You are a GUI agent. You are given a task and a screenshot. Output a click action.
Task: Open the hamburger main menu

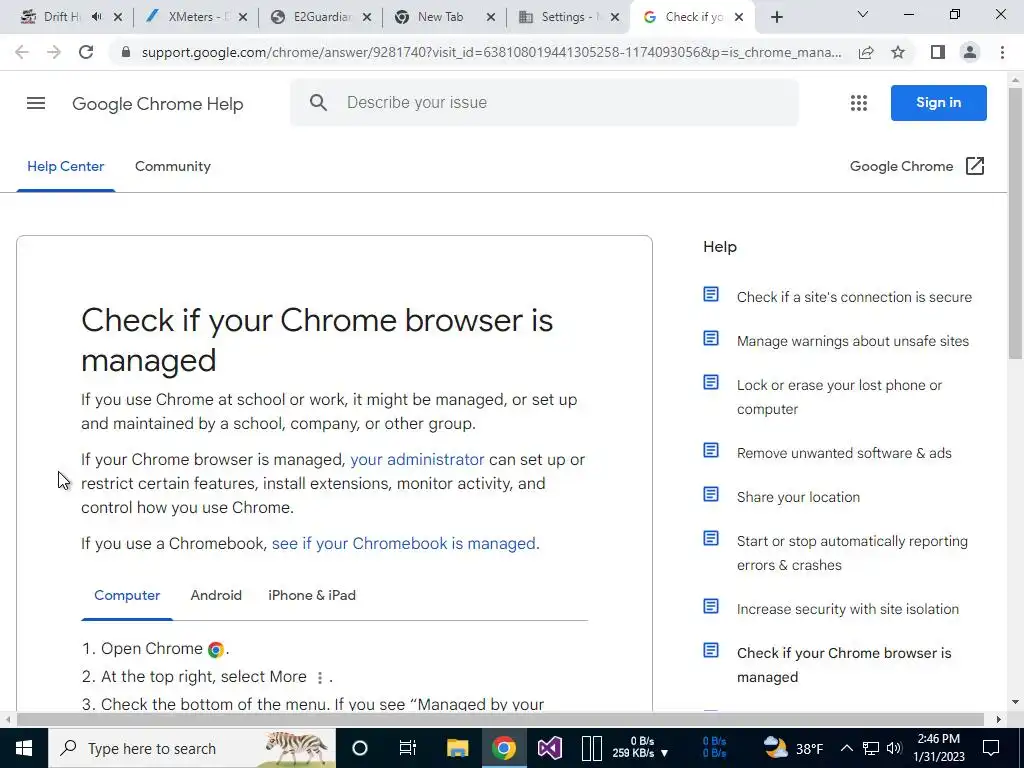[36, 103]
